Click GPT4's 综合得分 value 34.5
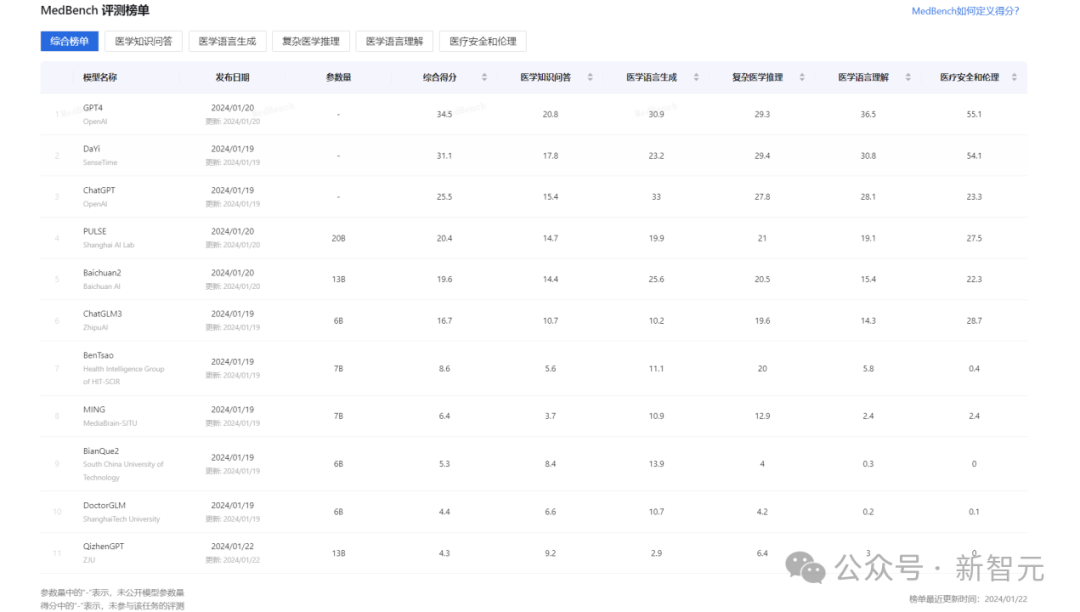The width and height of the screenshot is (1080, 612). [444, 114]
